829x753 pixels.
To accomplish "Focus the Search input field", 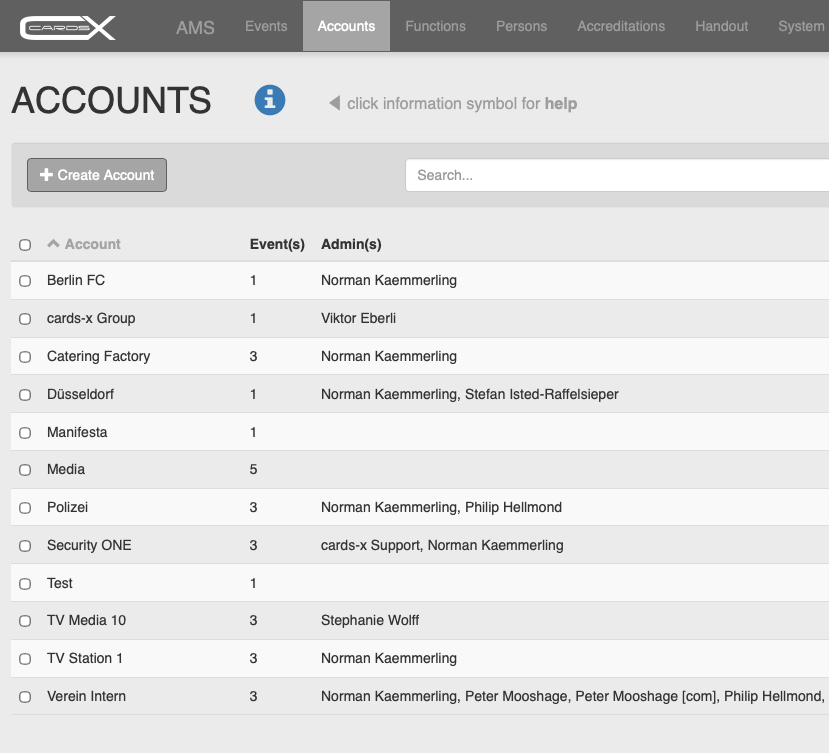I will coord(617,175).
